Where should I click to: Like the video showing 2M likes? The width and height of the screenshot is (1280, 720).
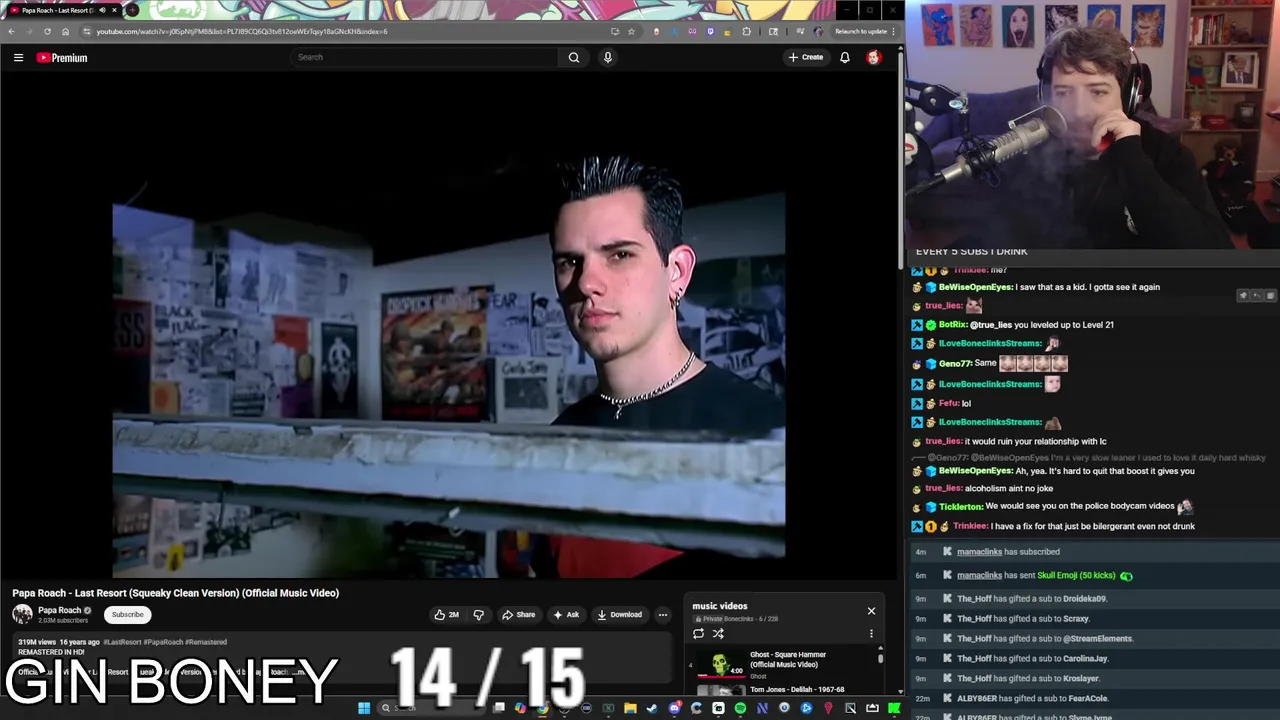[447, 615]
